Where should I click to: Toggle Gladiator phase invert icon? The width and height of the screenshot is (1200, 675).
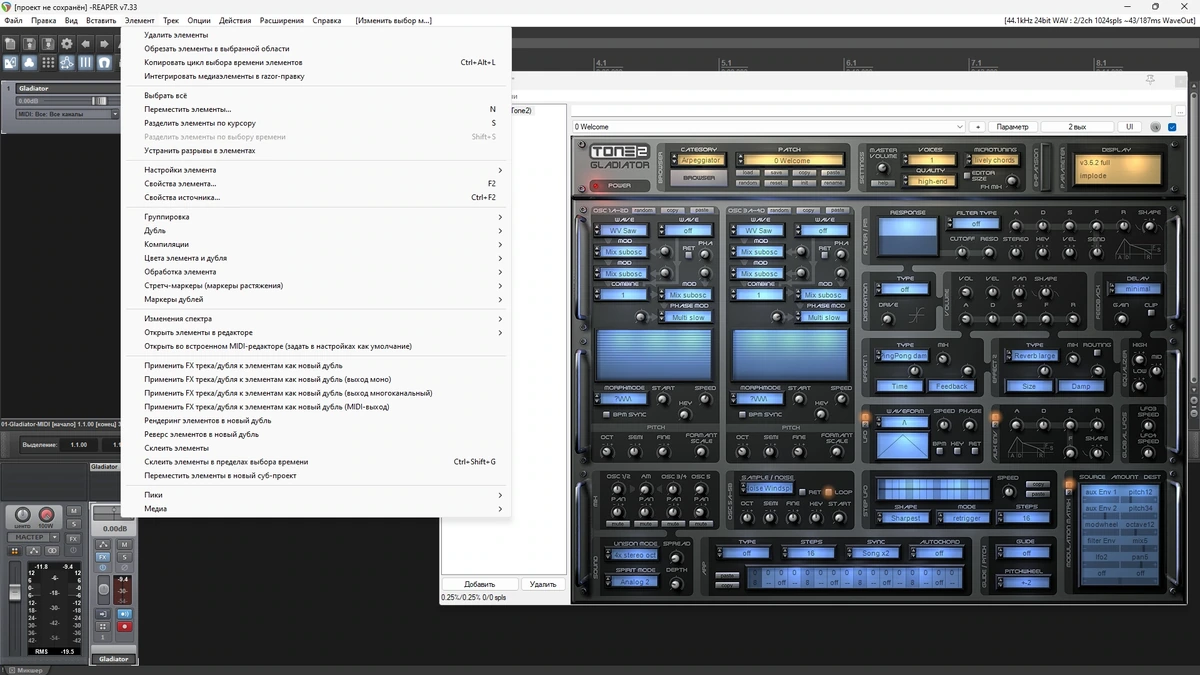pyautogui.click(x=124, y=568)
